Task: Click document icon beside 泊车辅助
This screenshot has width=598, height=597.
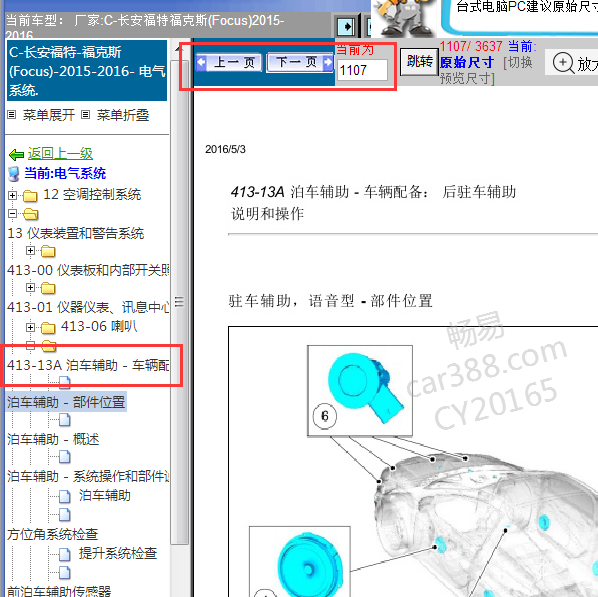Action: pyautogui.click(x=64, y=496)
